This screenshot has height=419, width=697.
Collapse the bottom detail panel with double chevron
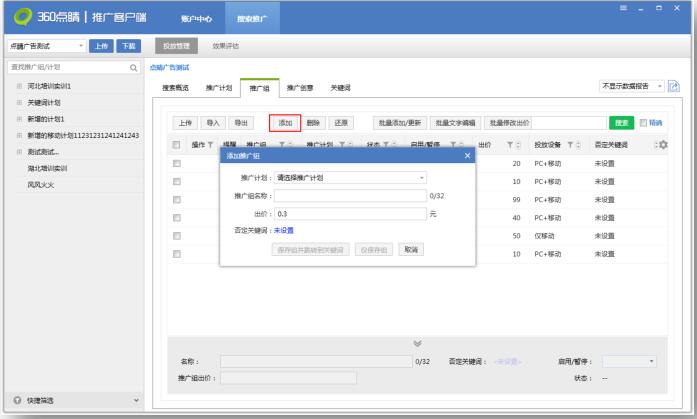(417, 342)
